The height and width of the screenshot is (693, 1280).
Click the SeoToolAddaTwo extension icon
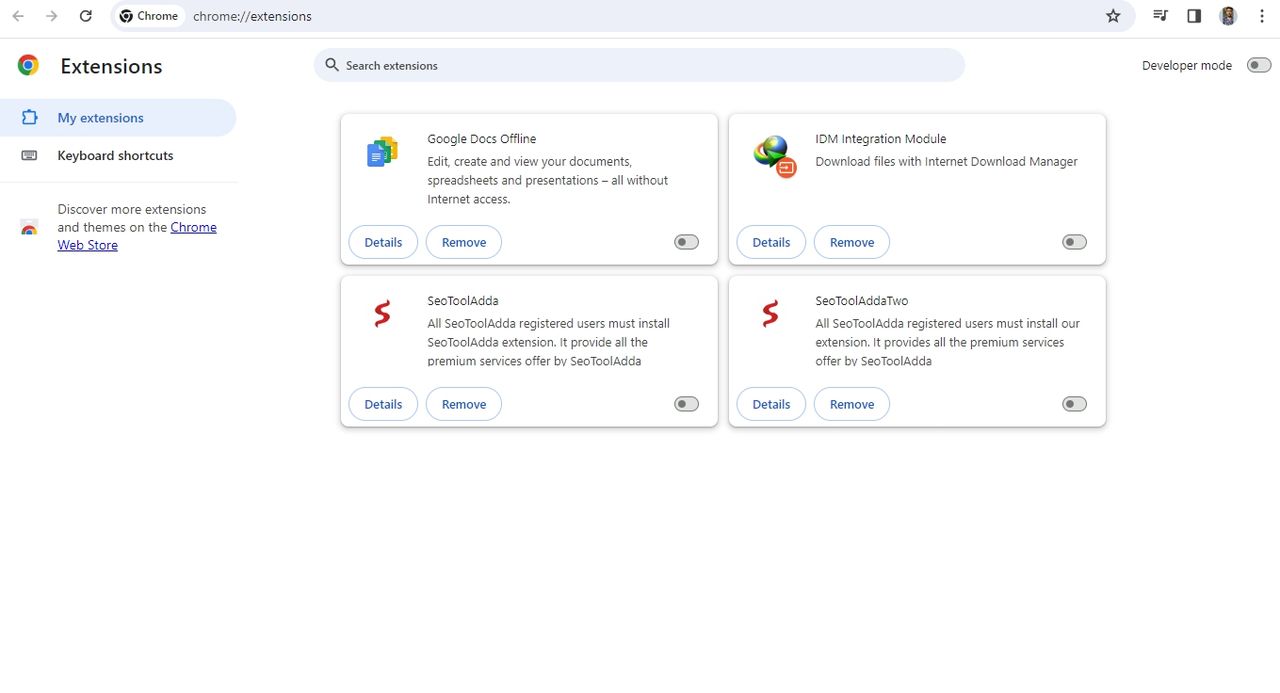pyautogui.click(x=770, y=314)
